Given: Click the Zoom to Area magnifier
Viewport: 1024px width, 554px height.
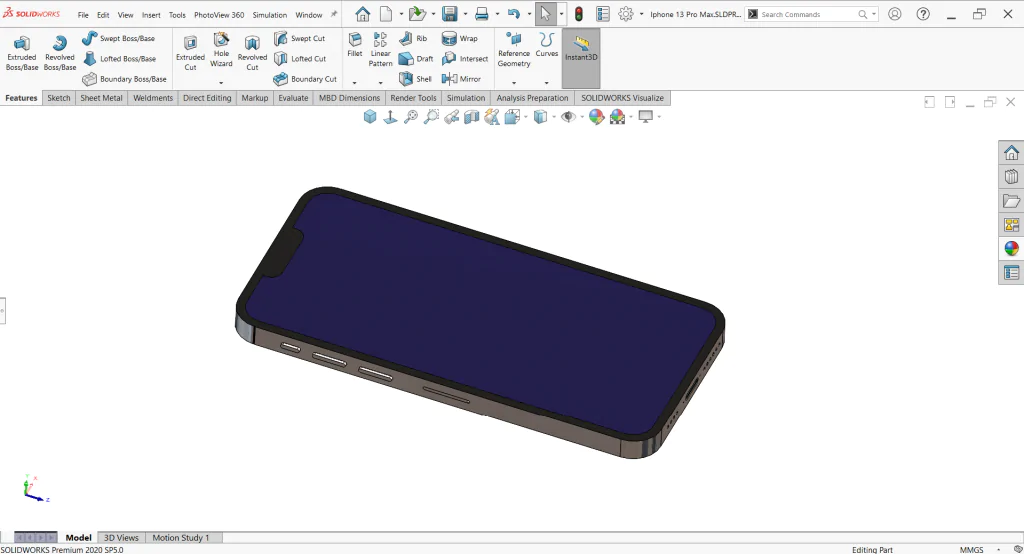Looking at the screenshot, I should tap(431, 117).
